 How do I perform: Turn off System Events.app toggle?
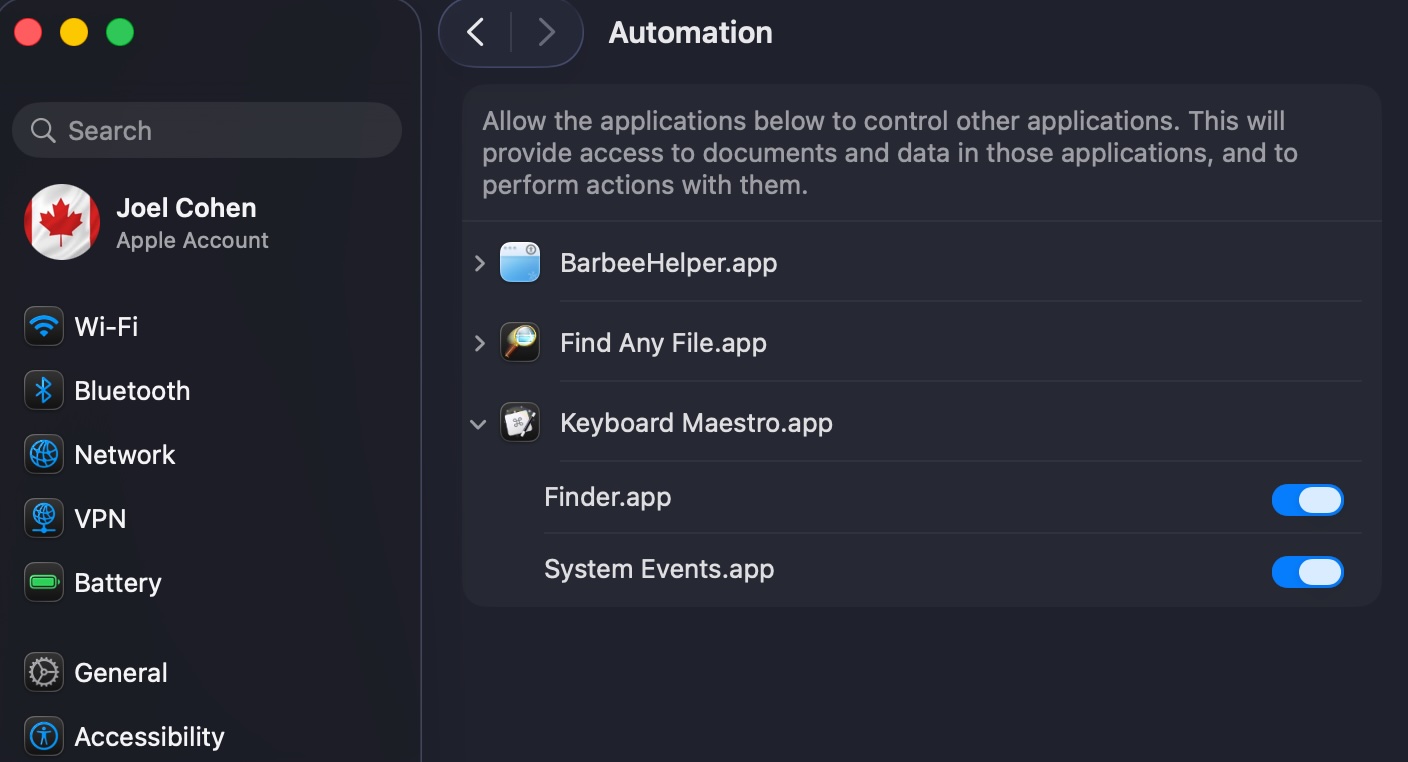coord(1307,572)
